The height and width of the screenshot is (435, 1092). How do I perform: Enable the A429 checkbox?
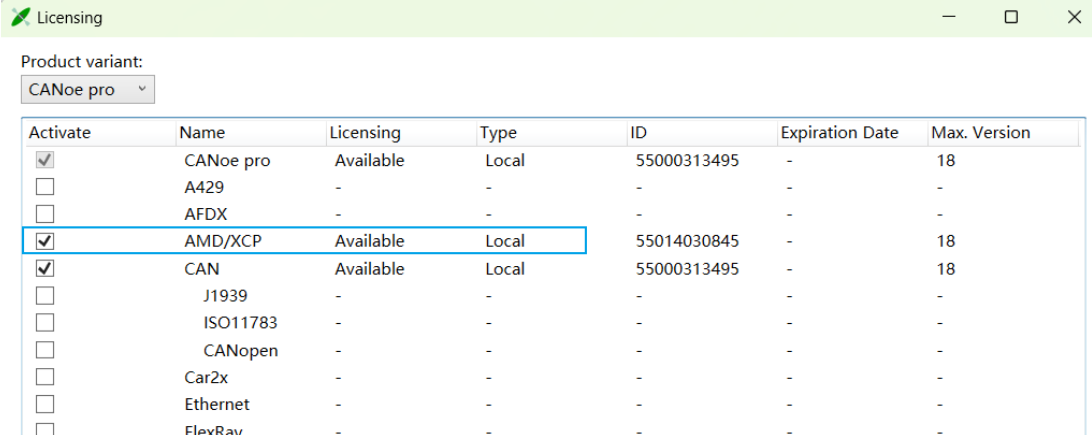pyautogui.click(x=45, y=187)
